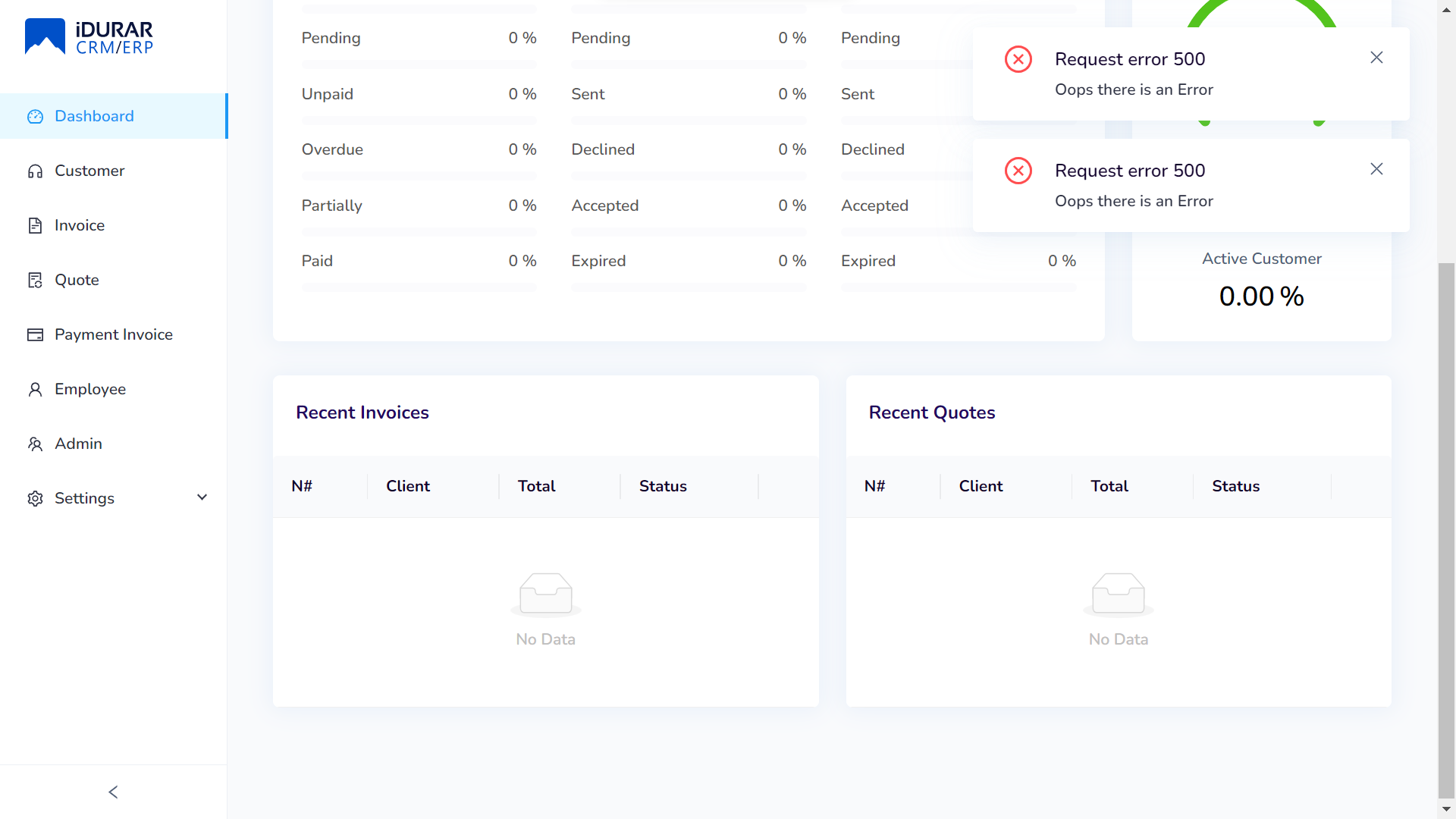Collapse the sidebar with the arrow
1456x819 pixels.
tap(112, 791)
